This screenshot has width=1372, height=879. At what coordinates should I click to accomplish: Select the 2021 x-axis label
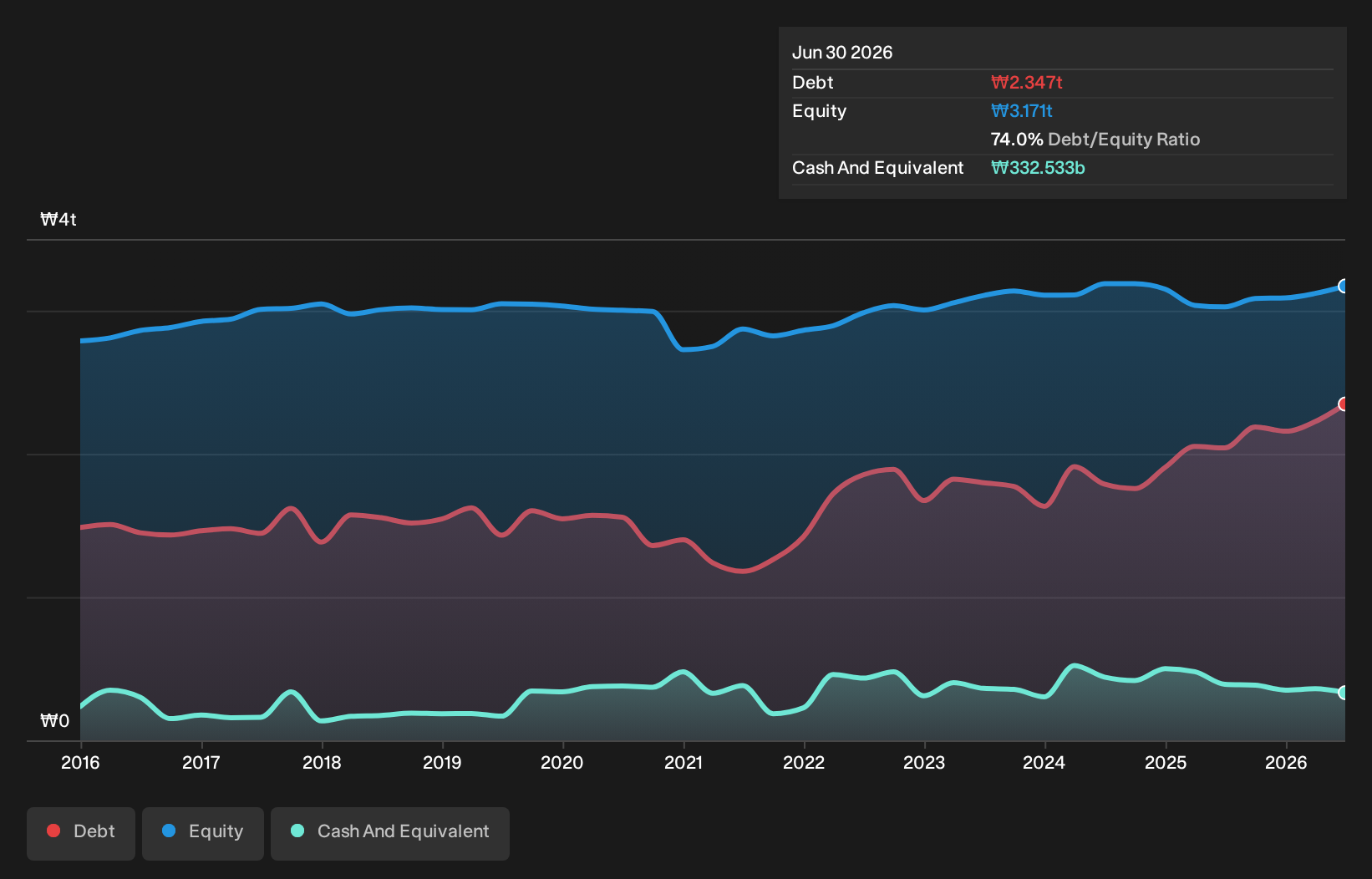coord(683,763)
